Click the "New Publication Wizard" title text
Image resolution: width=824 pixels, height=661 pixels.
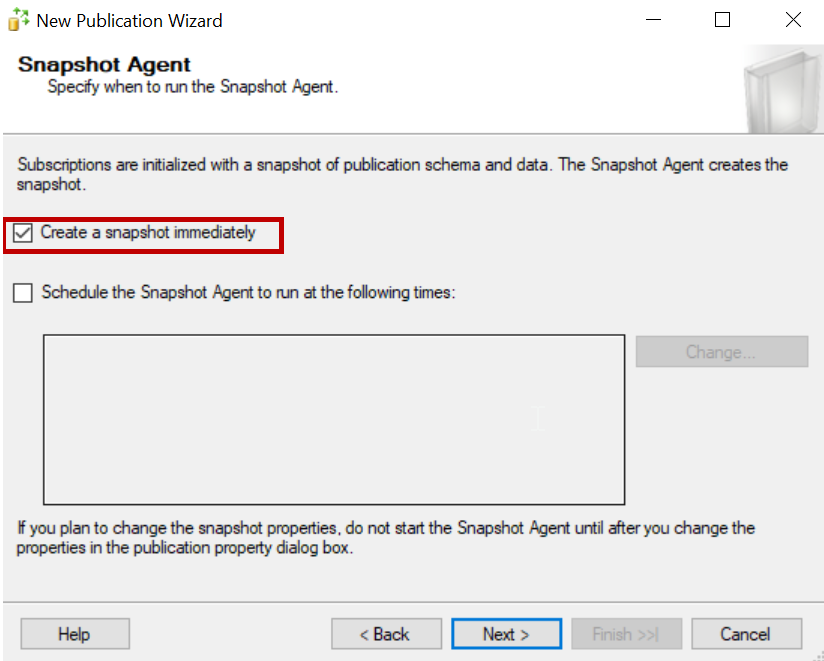(x=130, y=20)
